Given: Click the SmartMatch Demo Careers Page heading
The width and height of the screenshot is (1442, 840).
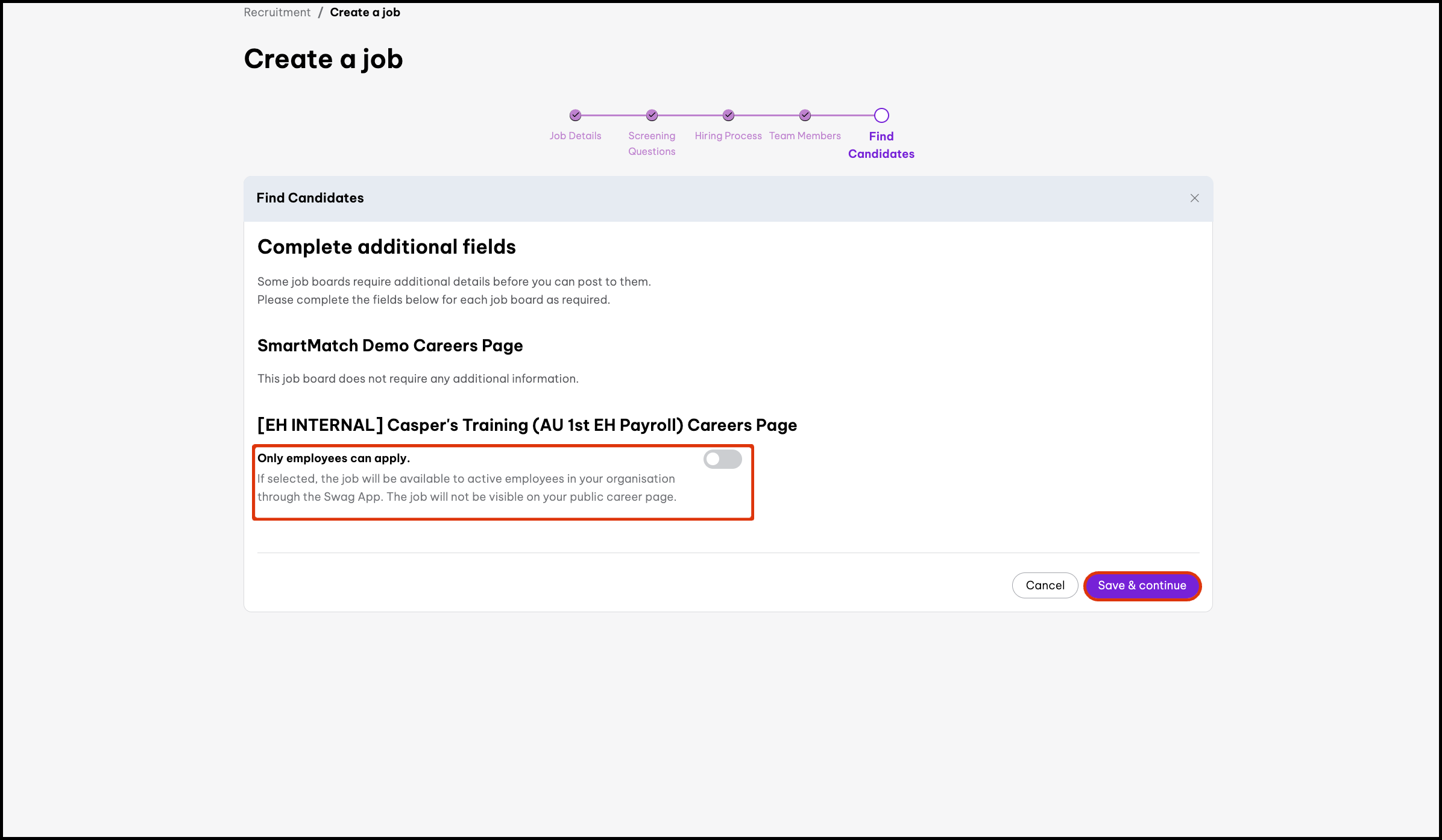Looking at the screenshot, I should coord(389,346).
